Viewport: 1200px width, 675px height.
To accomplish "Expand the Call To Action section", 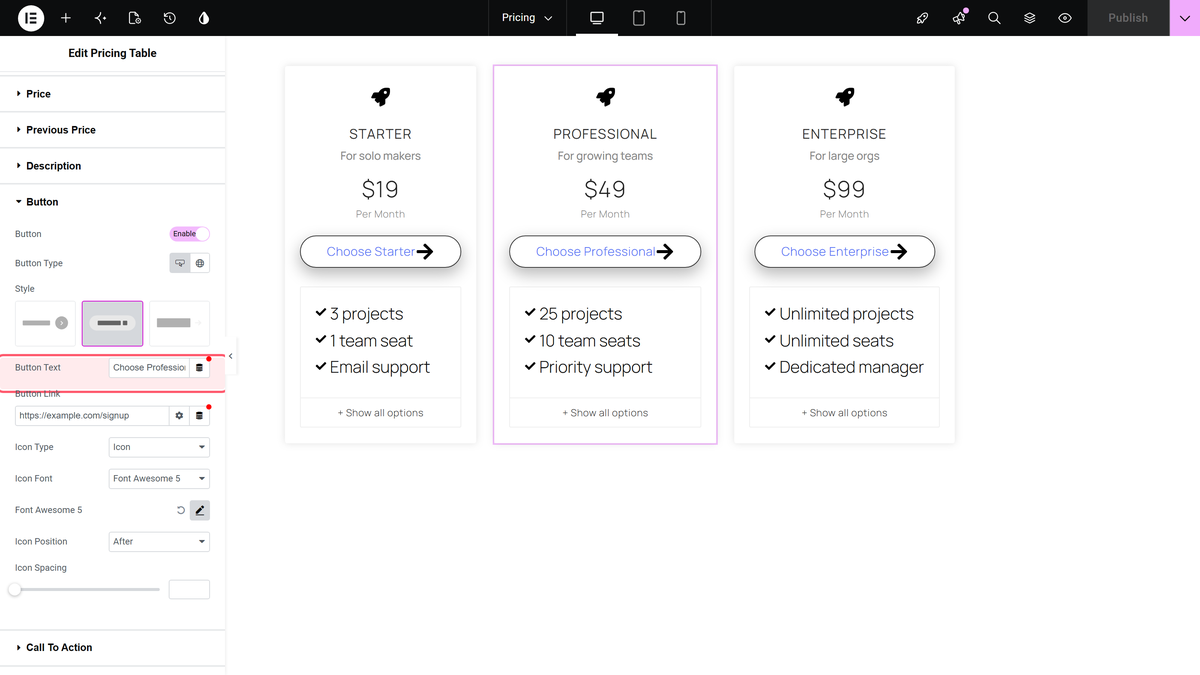I will coord(113,648).
